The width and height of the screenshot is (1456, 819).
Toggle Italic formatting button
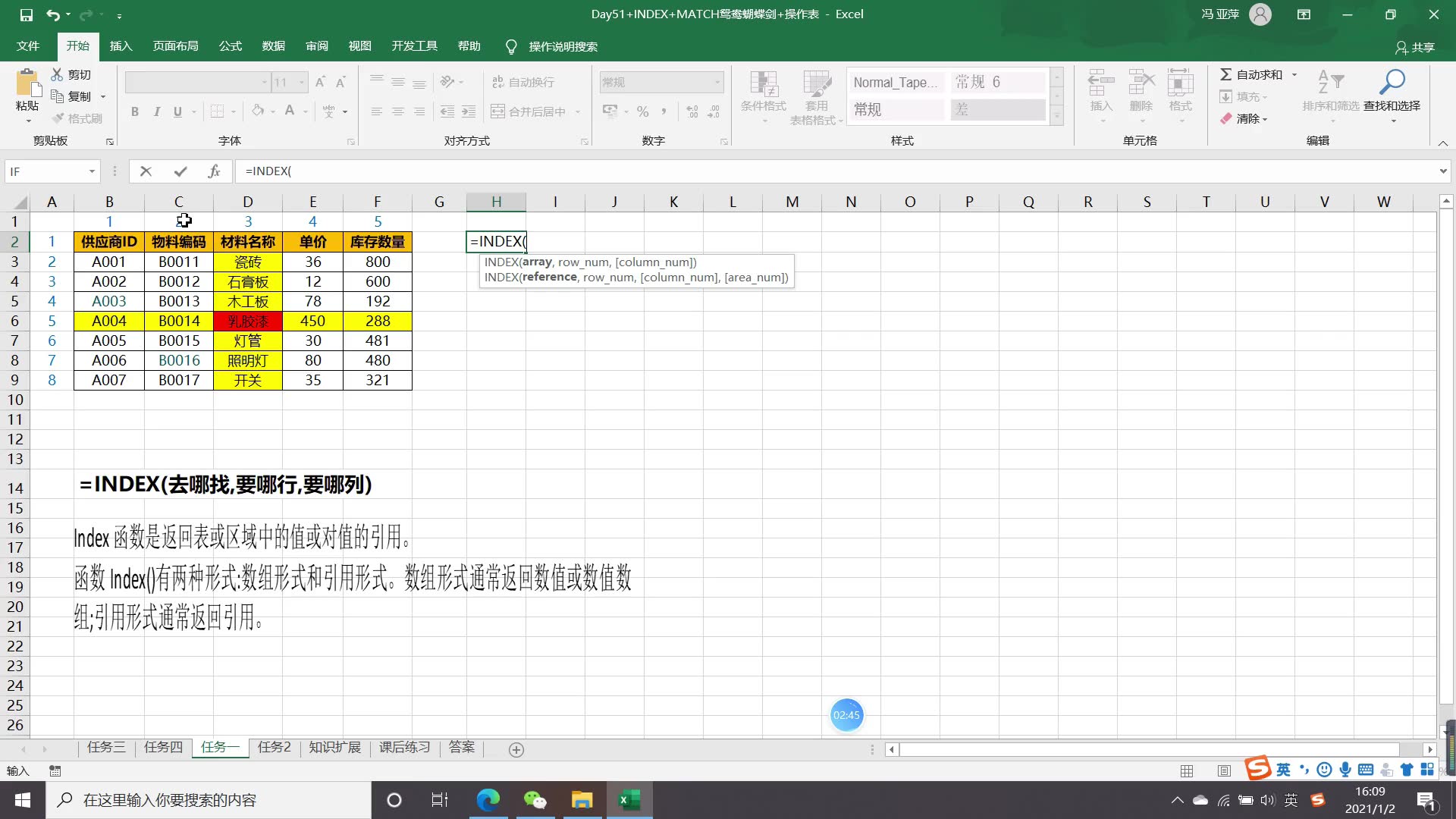156,111
